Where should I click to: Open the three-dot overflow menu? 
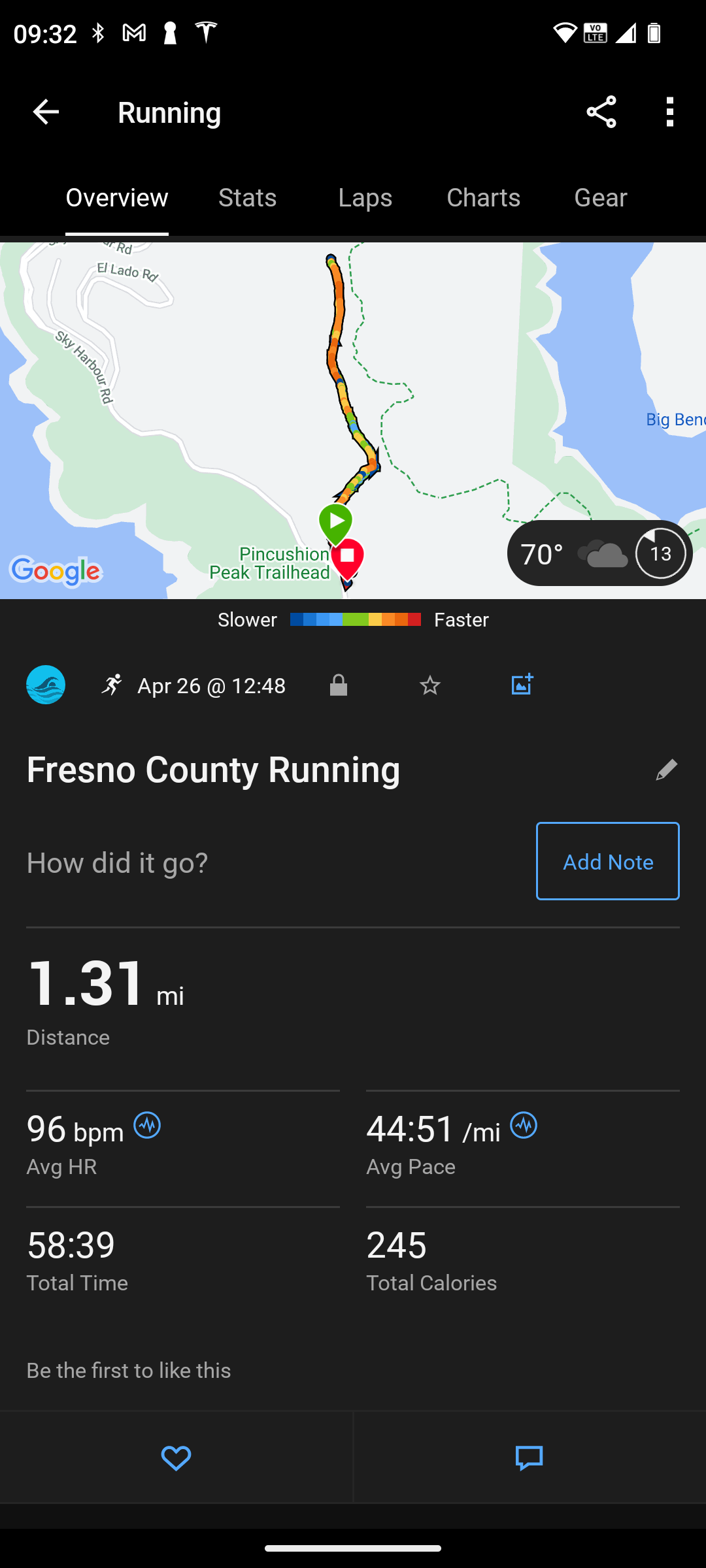point(669,112)
